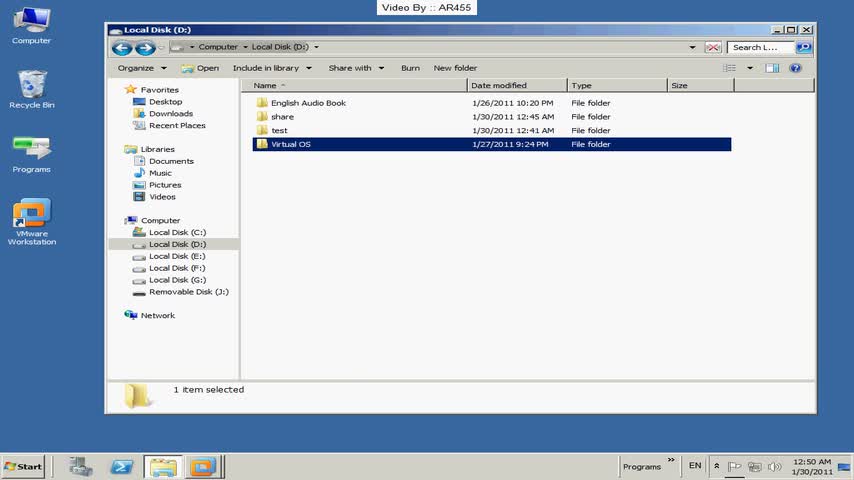Select Programs desktop shortcut
This screenshot has height=480, width=854.
pos(32,155)
